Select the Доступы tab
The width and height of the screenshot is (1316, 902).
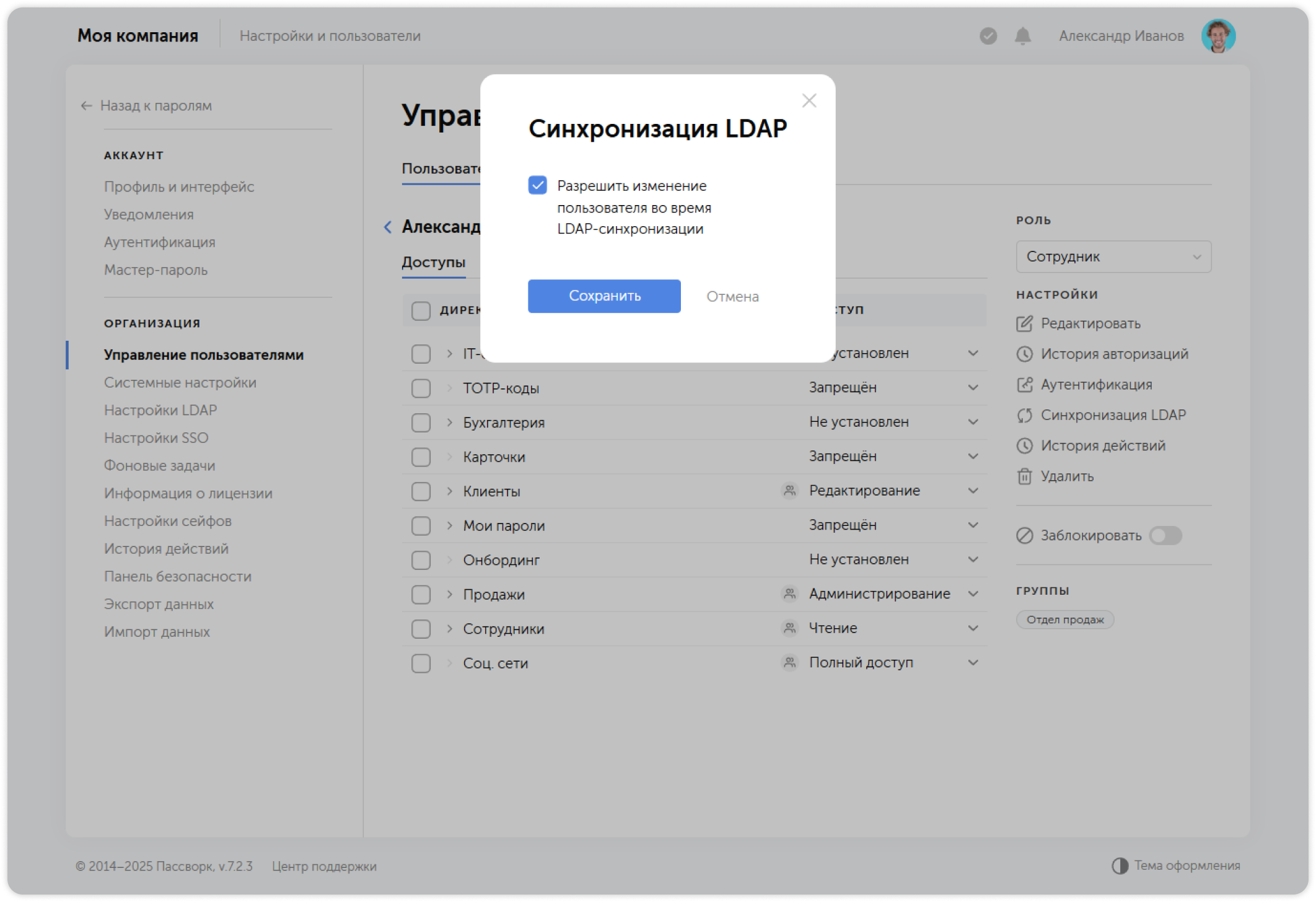point(433,262)
